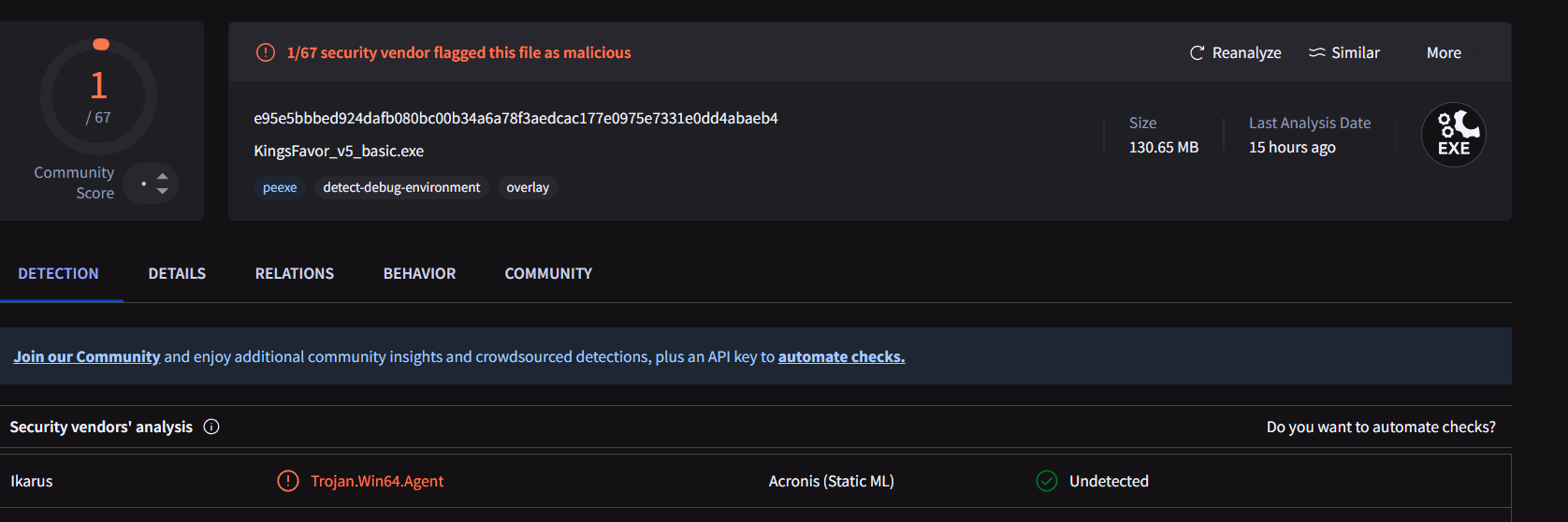Open the More dropdown menu
The image size is (1568, 522).
coord(1444,53)
